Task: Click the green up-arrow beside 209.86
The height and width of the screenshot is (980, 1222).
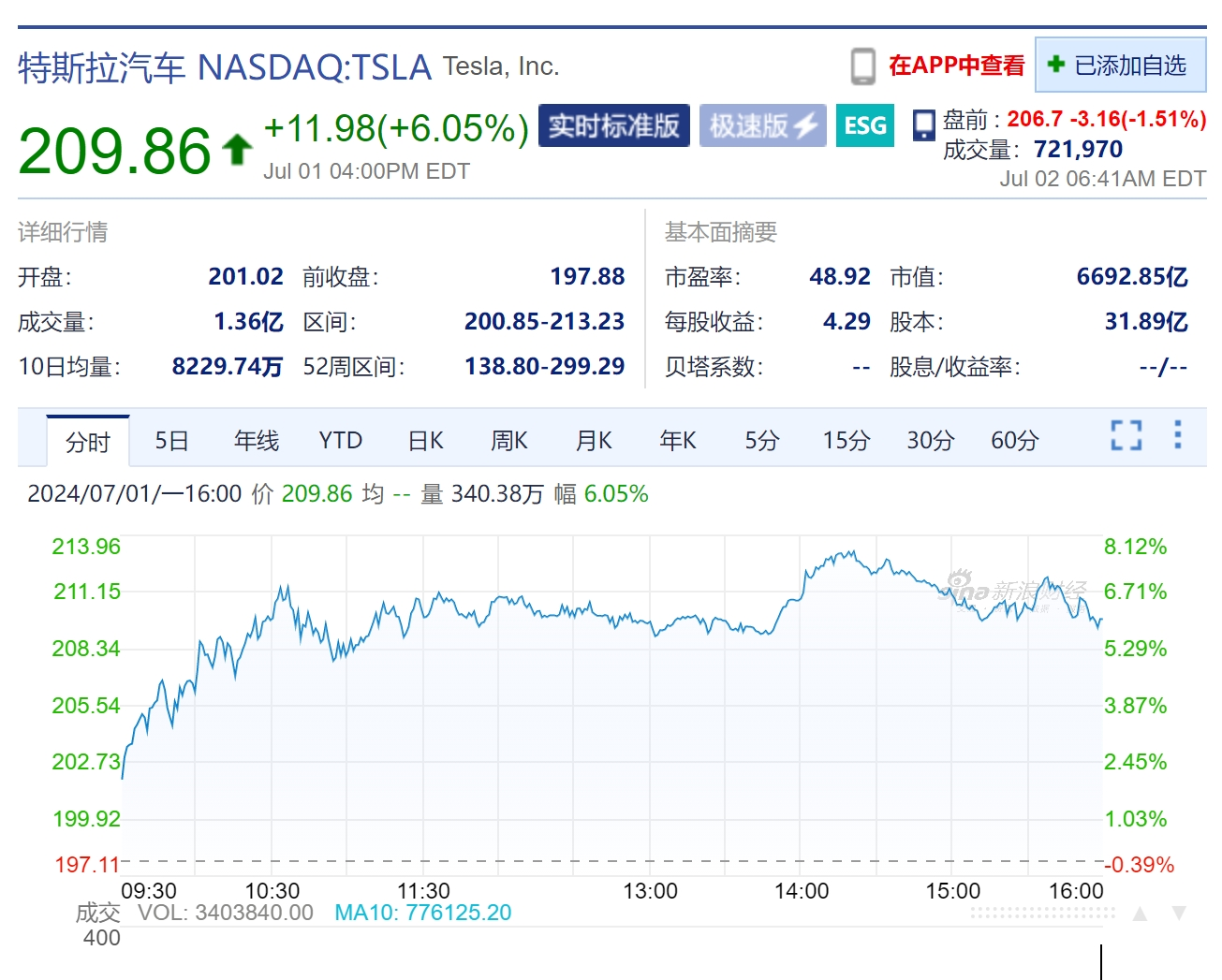Action: [237, 149]
